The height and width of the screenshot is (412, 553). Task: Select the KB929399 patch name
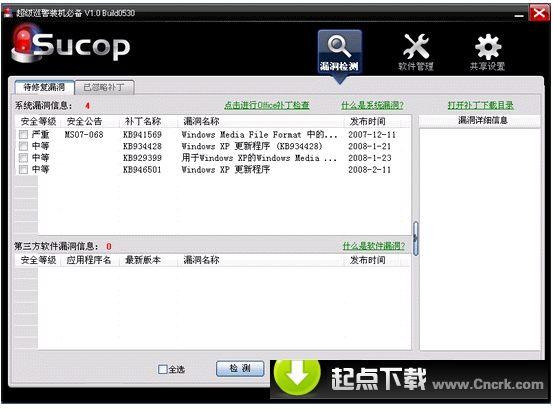[142, 158]
